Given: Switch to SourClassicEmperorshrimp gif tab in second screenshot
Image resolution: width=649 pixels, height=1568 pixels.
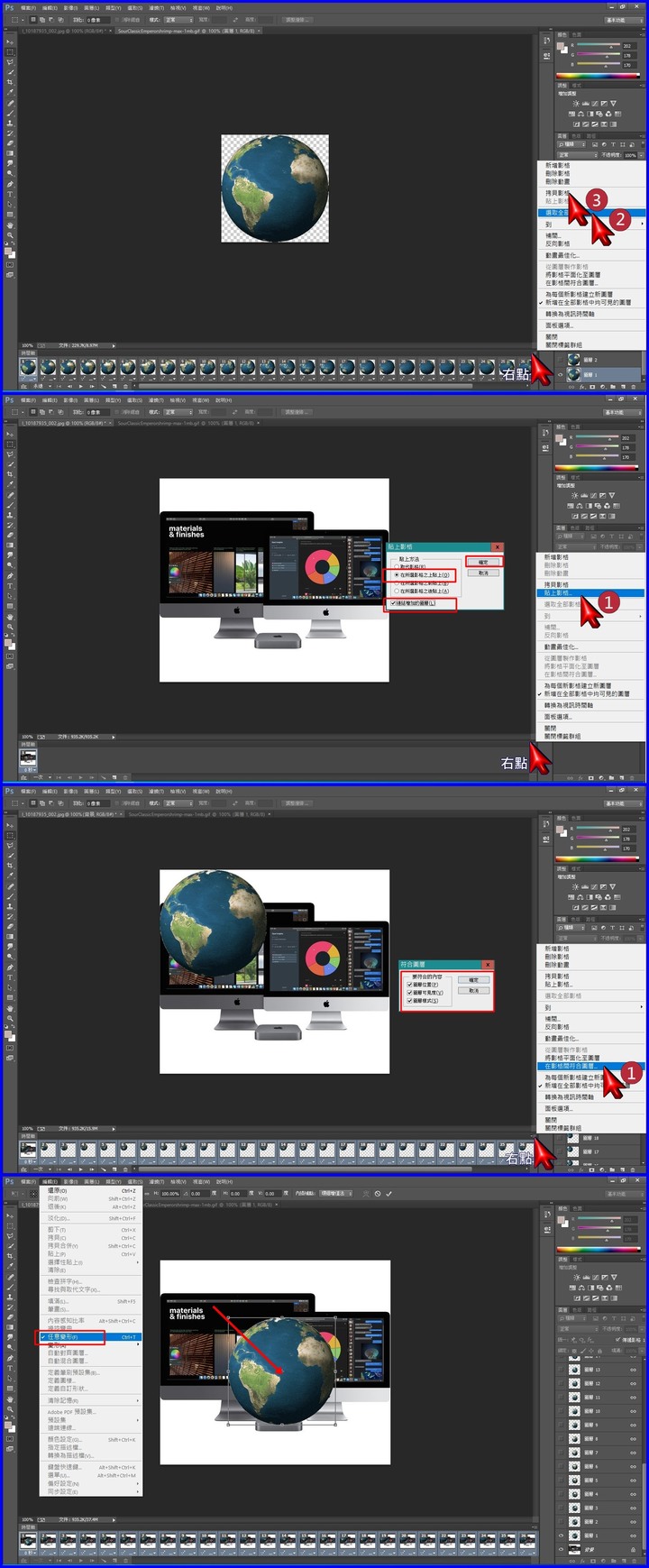Looking at the screenshot, I should point(187,423).
